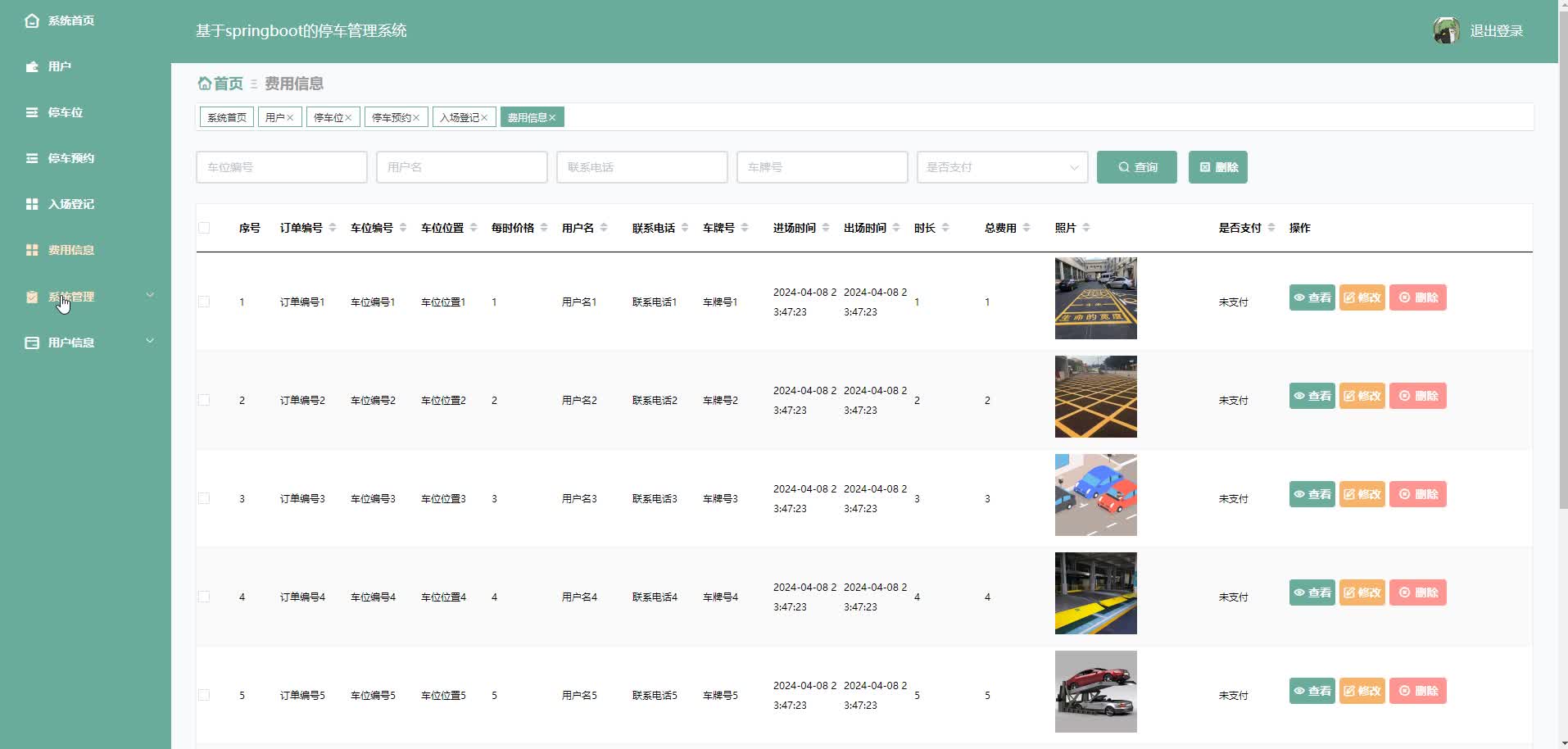
Task: Sort by 订单编号 column arrows
Action: (x=333, y=228)
